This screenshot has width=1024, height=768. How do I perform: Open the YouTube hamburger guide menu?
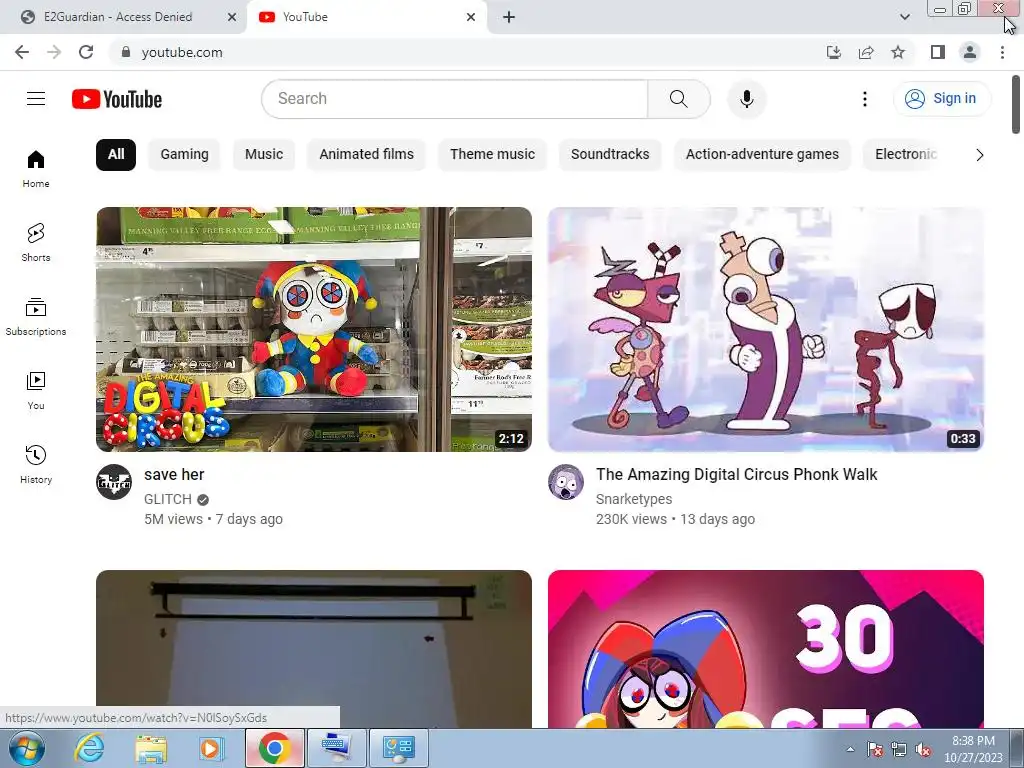point(36,99)
